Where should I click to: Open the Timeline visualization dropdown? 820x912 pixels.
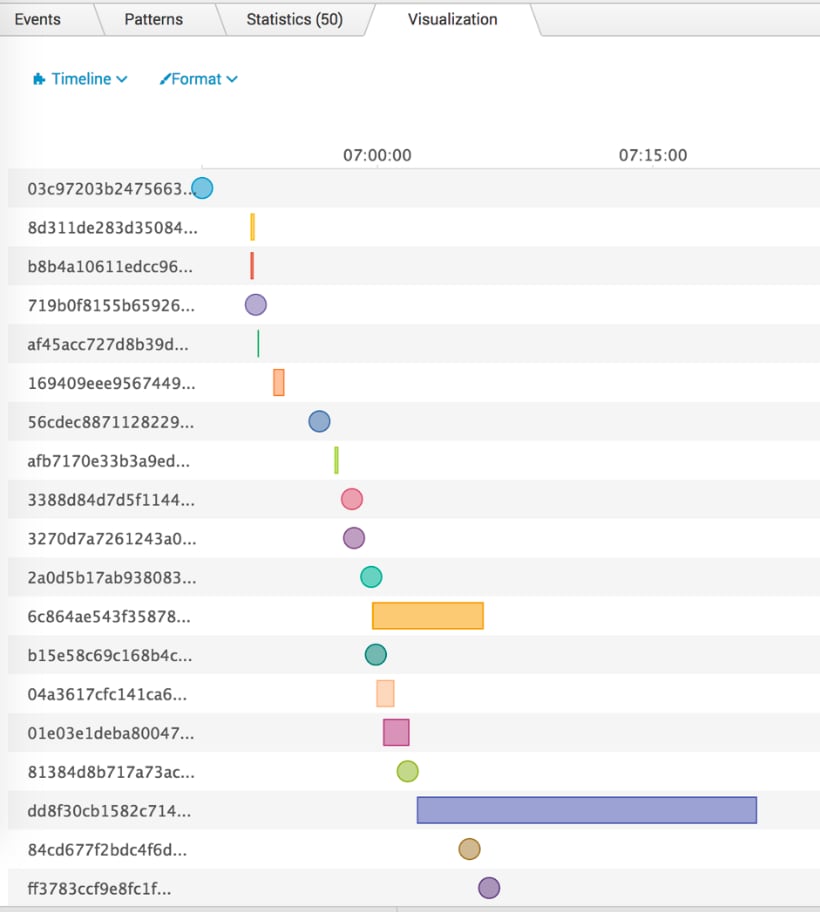click(x=81, y=79)
